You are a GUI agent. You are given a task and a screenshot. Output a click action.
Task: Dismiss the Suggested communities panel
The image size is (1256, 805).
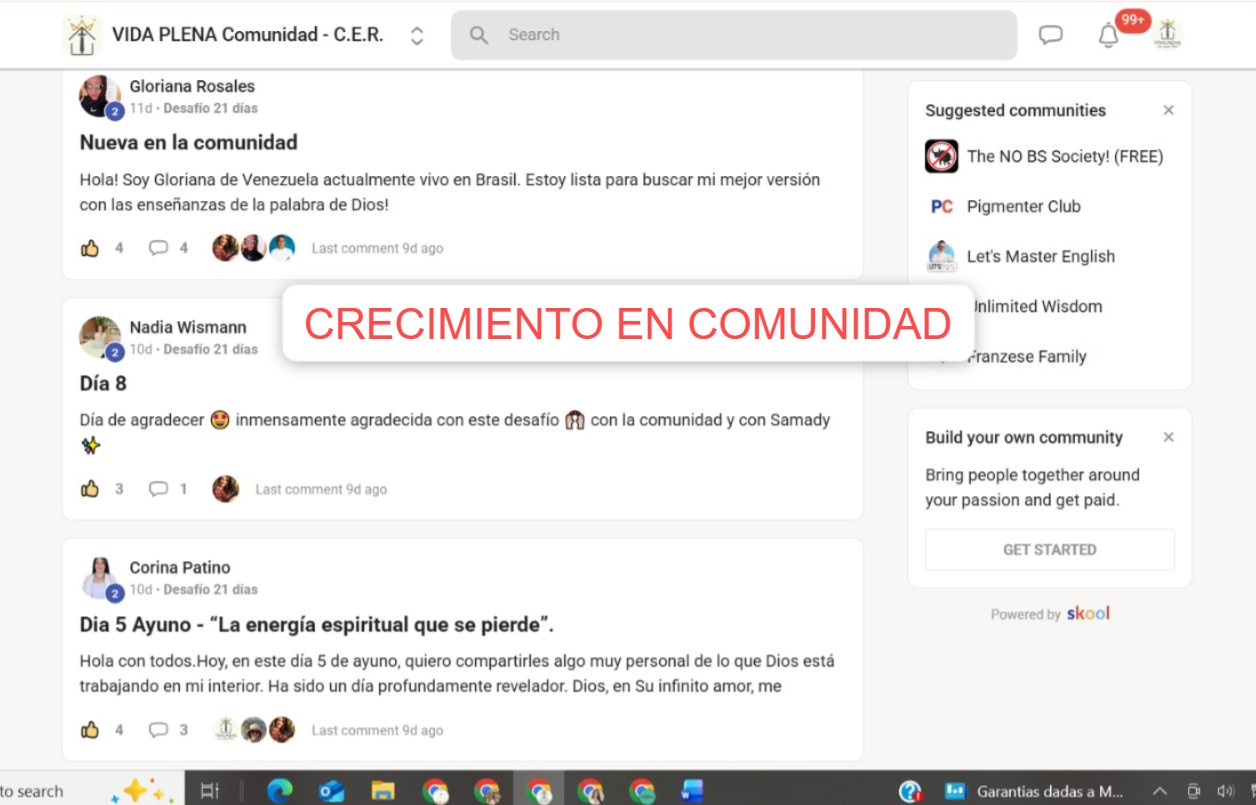pos(1168,110)
